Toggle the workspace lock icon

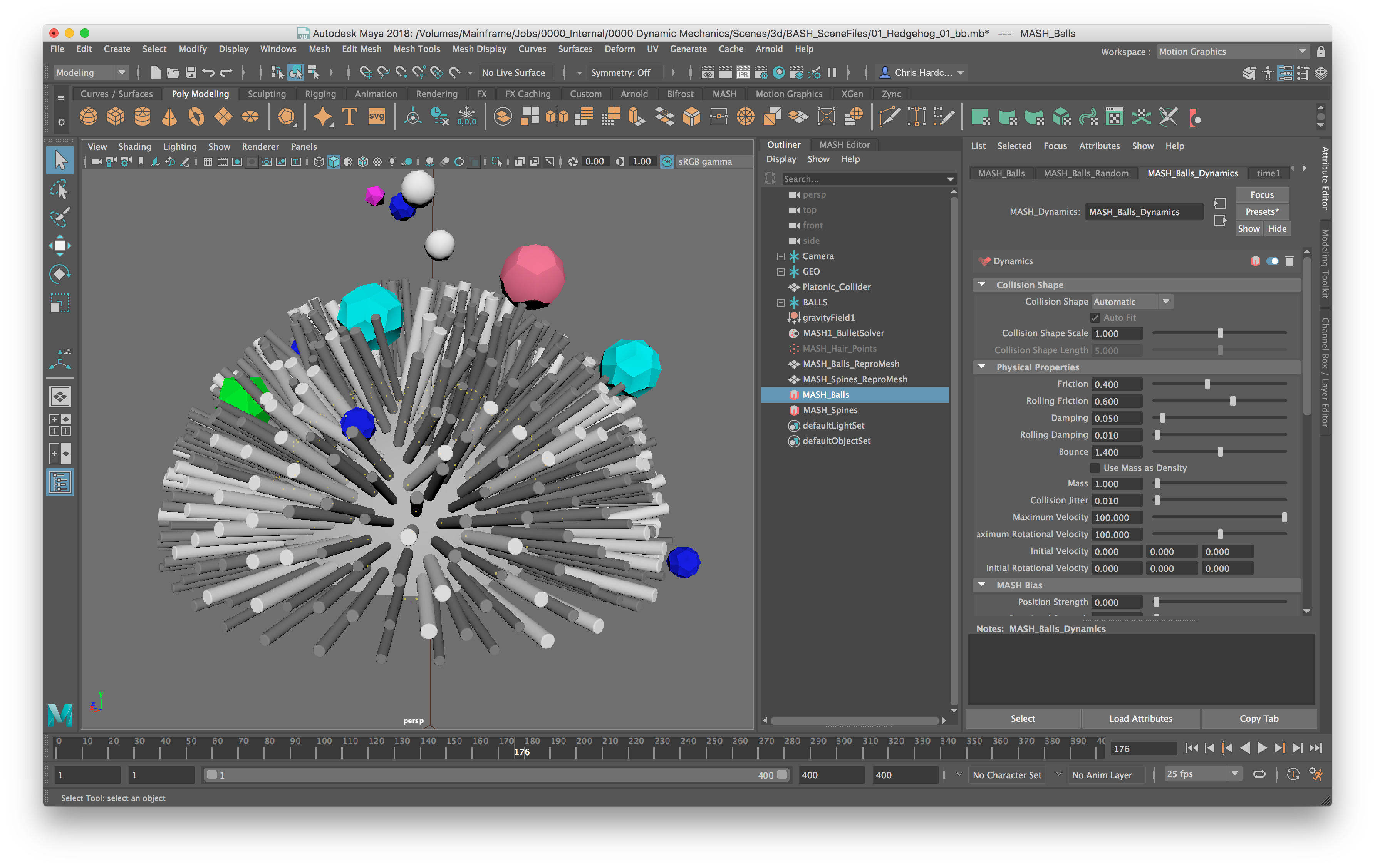coord(1321,51)
